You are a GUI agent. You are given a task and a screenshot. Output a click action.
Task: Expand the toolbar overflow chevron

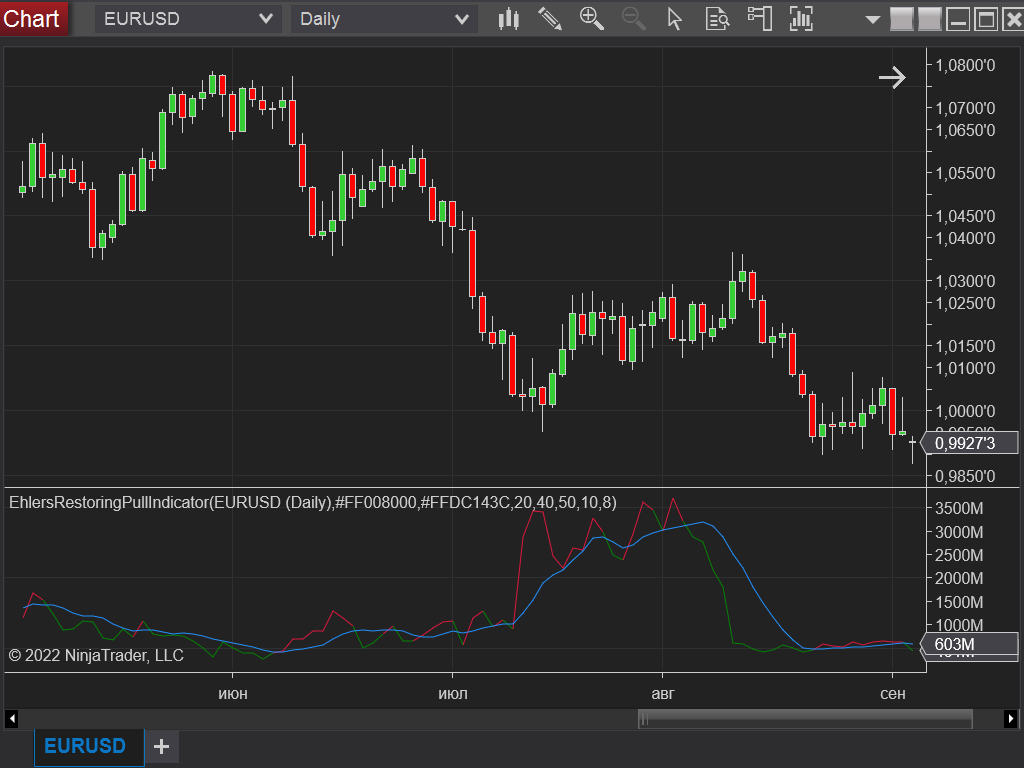tap(872, 18)
